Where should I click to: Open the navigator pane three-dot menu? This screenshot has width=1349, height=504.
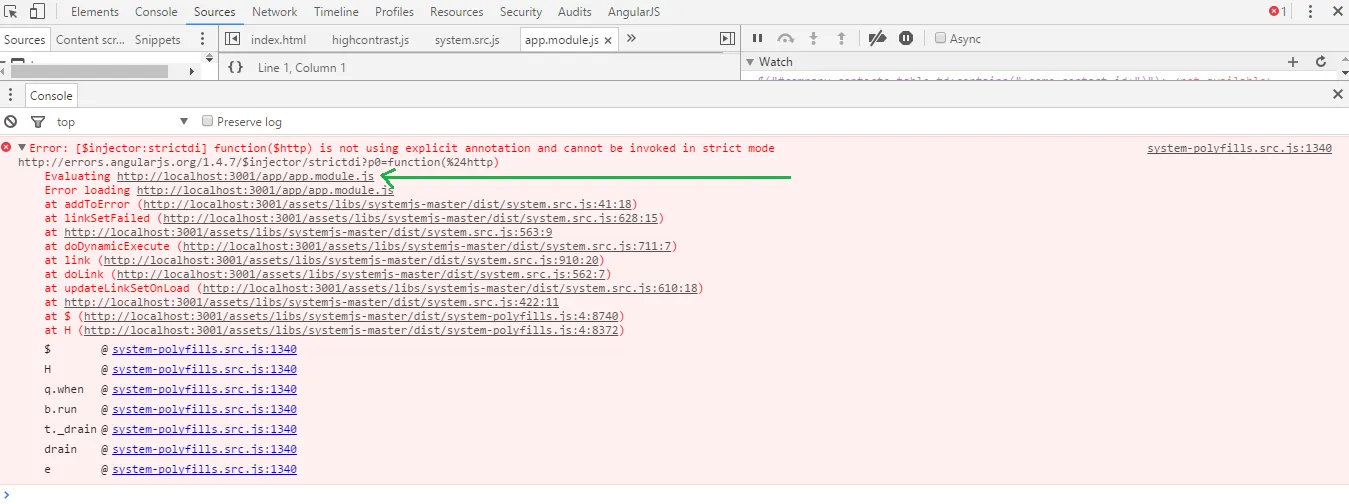[x=203, y=39]
